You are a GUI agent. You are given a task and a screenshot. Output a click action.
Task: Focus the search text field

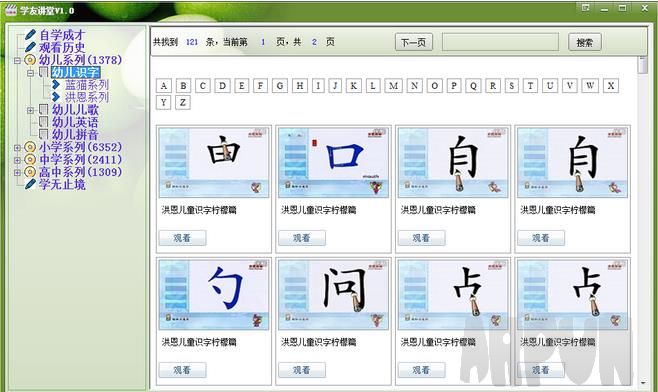click(500, 42)
